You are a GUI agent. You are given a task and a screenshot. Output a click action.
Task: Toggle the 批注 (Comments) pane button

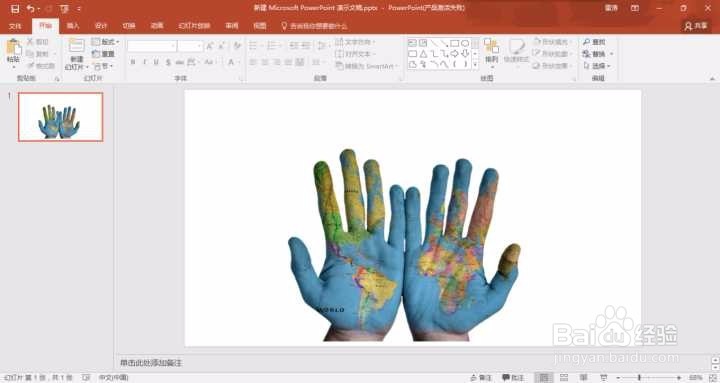[513, 377]
